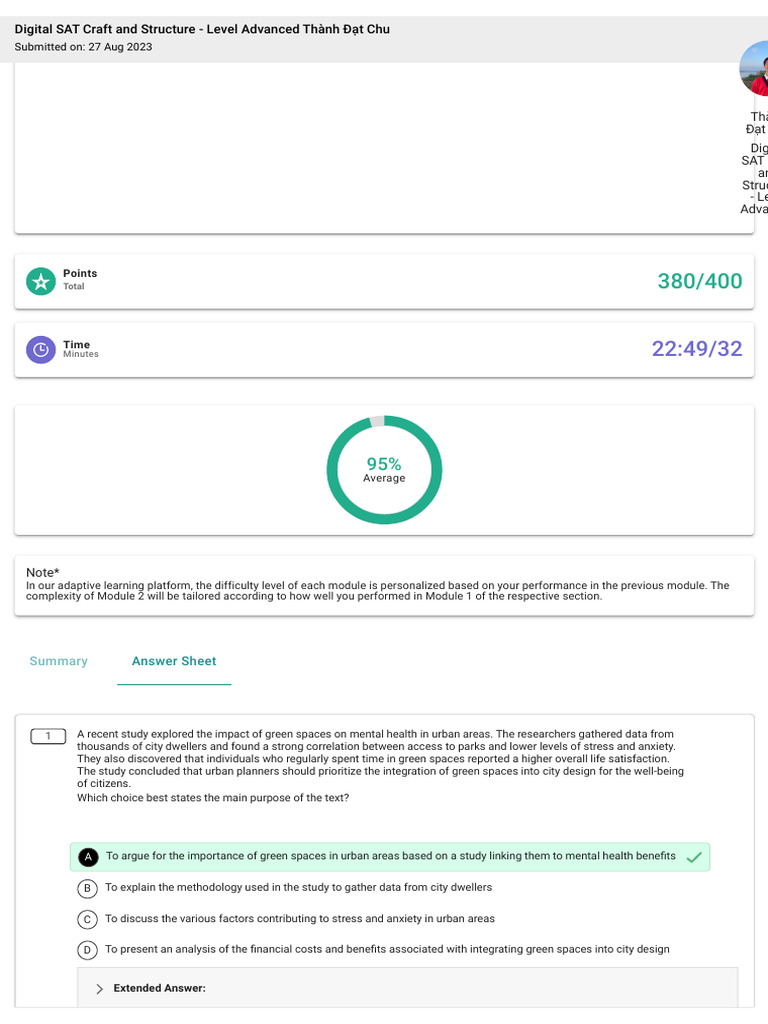Image resolution: width=768 pixels, height=1024 pixels.
Task: Click the financial costs answer choice text
Action: tap(387, 950)
